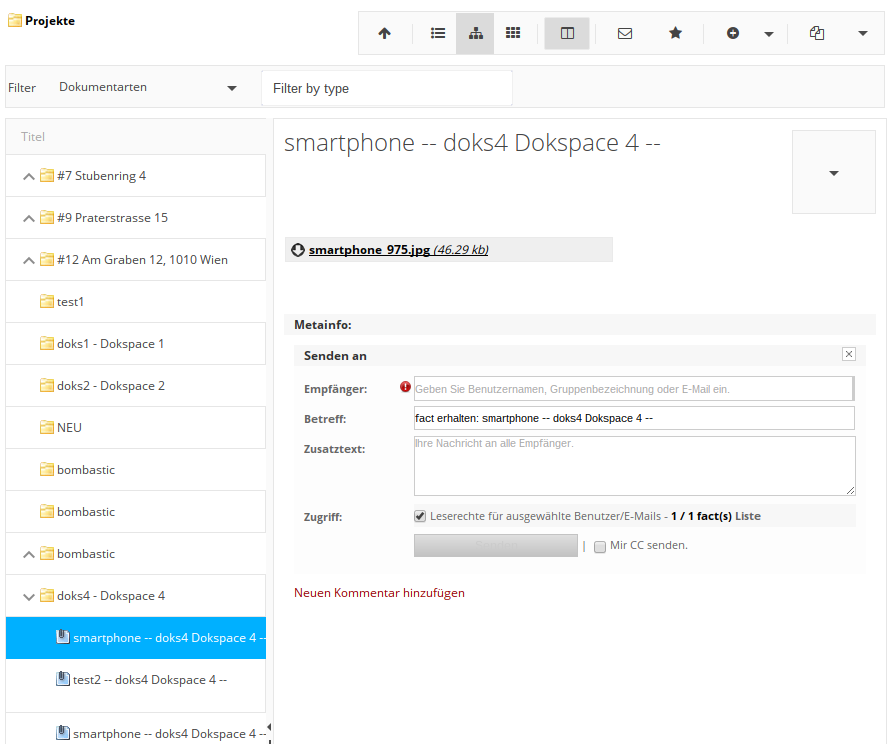The height and width of the screenshot is (744, 892).
Task: Switch to list view icon
Action: click(x=437, y=33)
